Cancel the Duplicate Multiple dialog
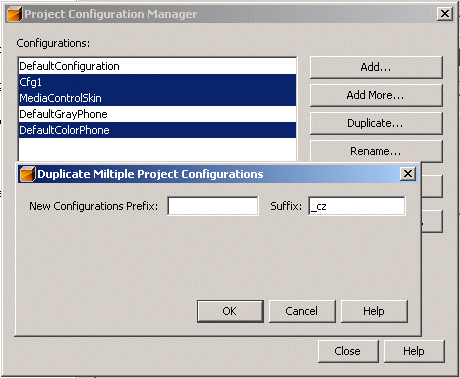Viewport: 460px width, 378px height. point(302,311)
